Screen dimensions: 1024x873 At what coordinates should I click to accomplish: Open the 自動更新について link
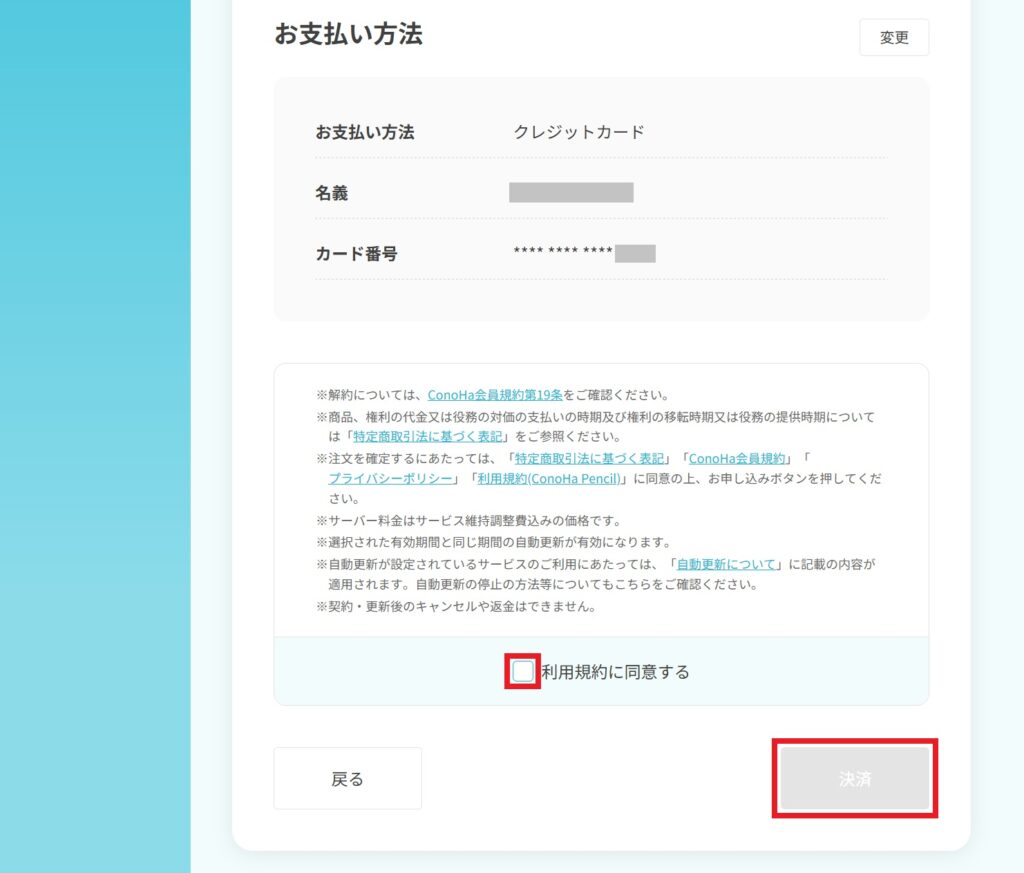(x=726, y=564)
